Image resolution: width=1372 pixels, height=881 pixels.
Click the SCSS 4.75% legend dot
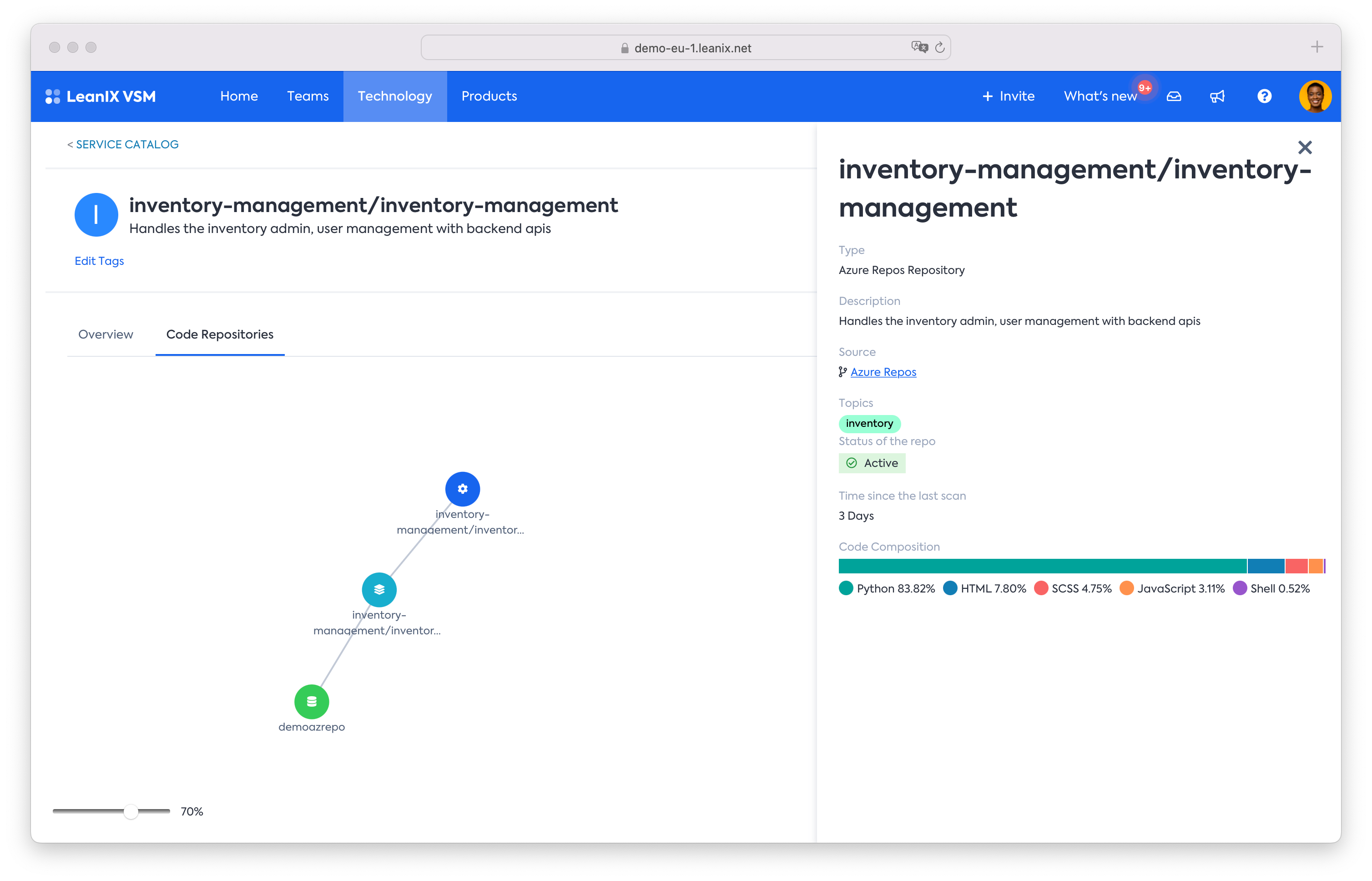1041,588
